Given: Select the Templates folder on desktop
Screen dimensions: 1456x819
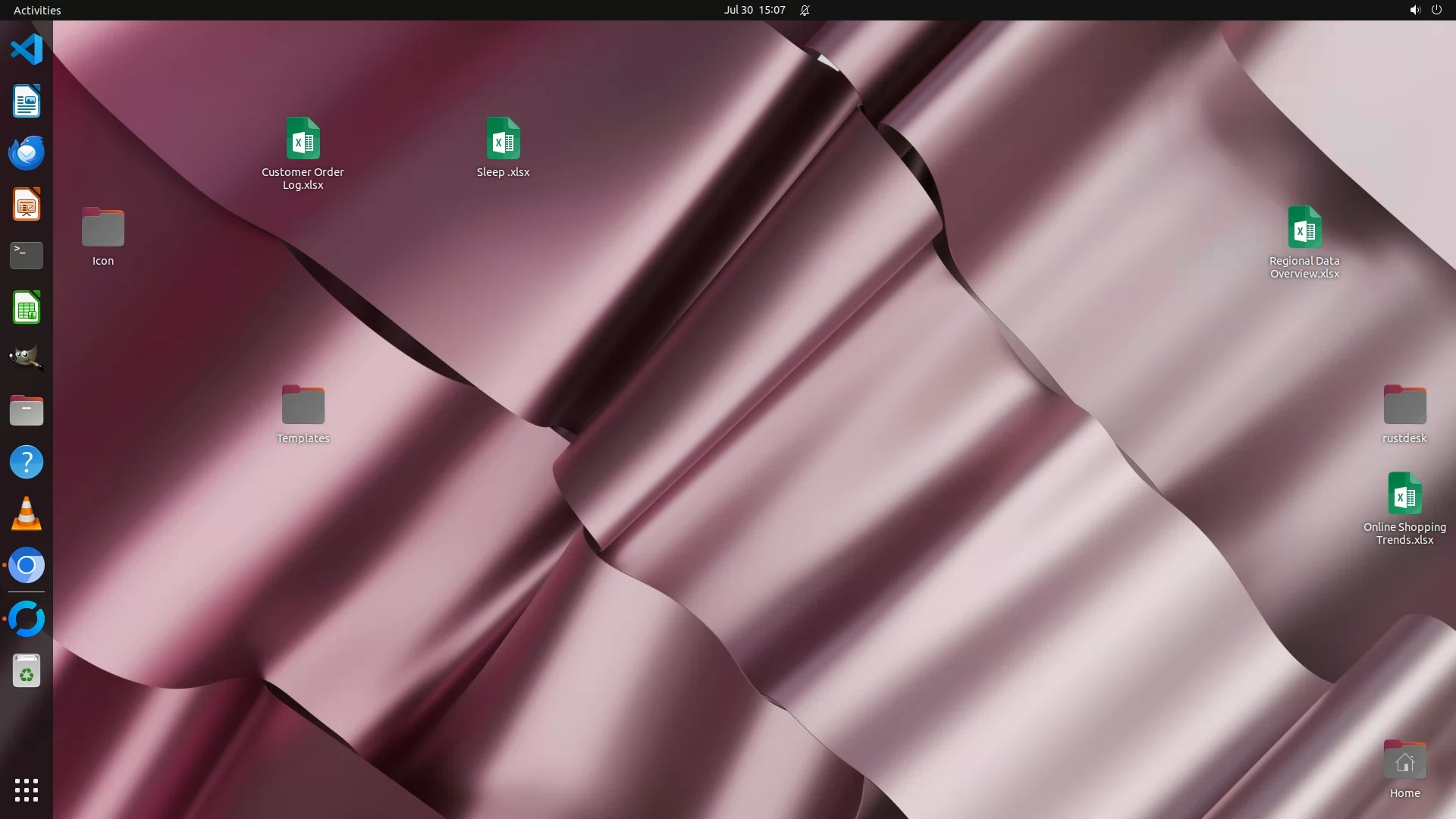Looking at the screenshot, I should click(303, 406).
